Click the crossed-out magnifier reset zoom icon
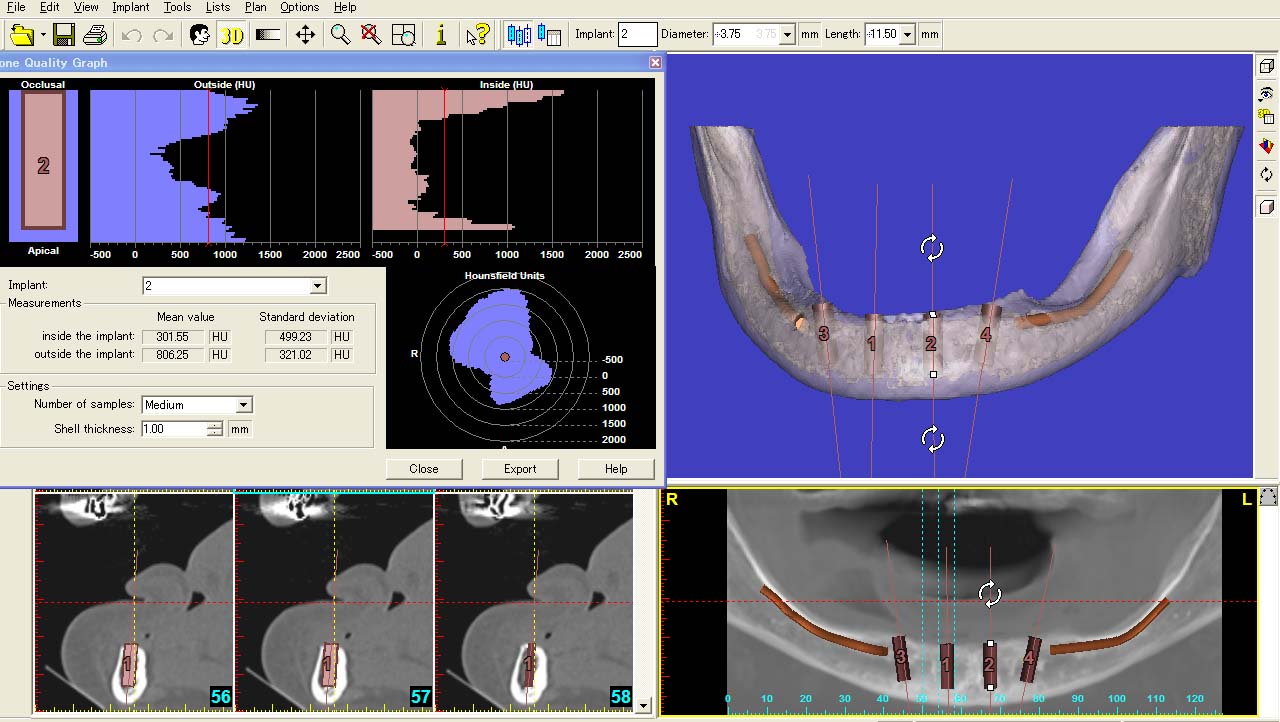Screen dimensions: 1280x722 371,35
